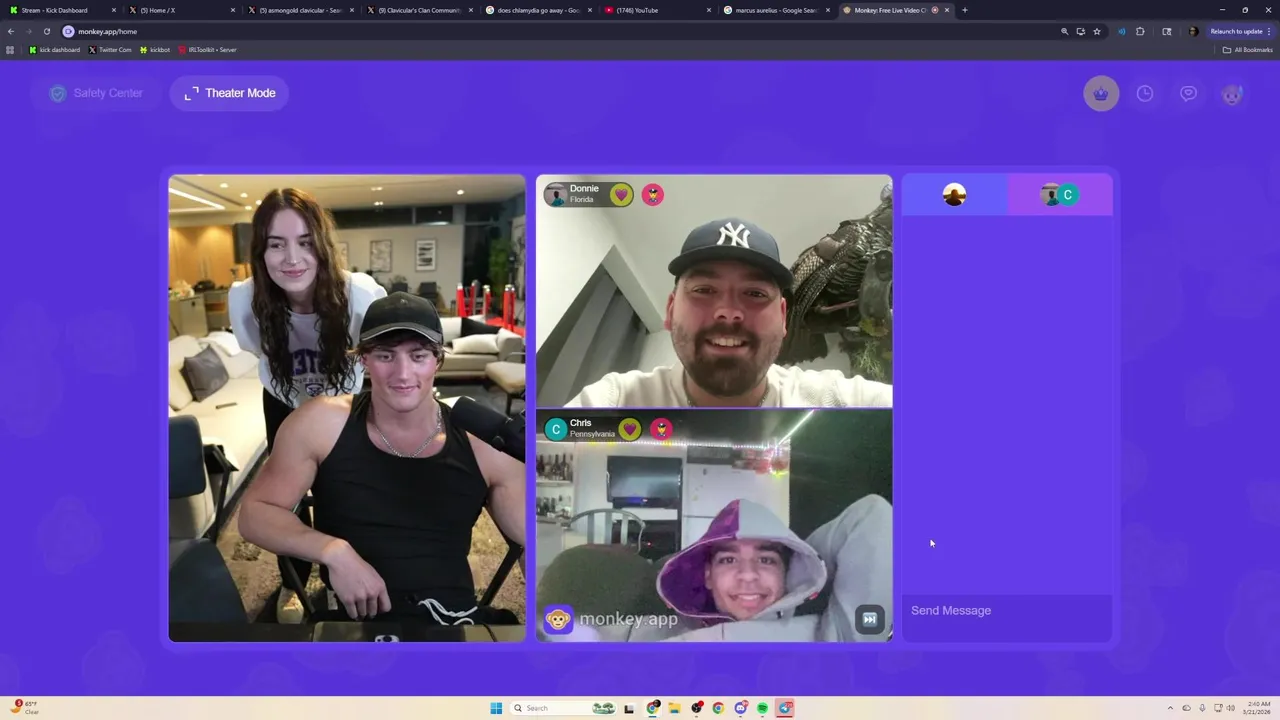1280x720 pixels.
Task: Open the crown premium icon
Action: click(x=1101, y=93)
